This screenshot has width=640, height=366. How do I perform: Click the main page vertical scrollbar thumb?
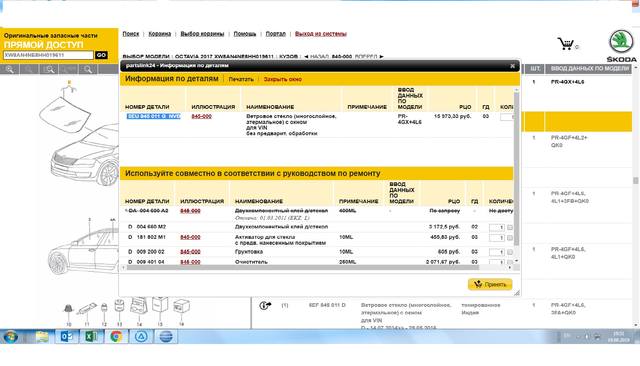636,180
